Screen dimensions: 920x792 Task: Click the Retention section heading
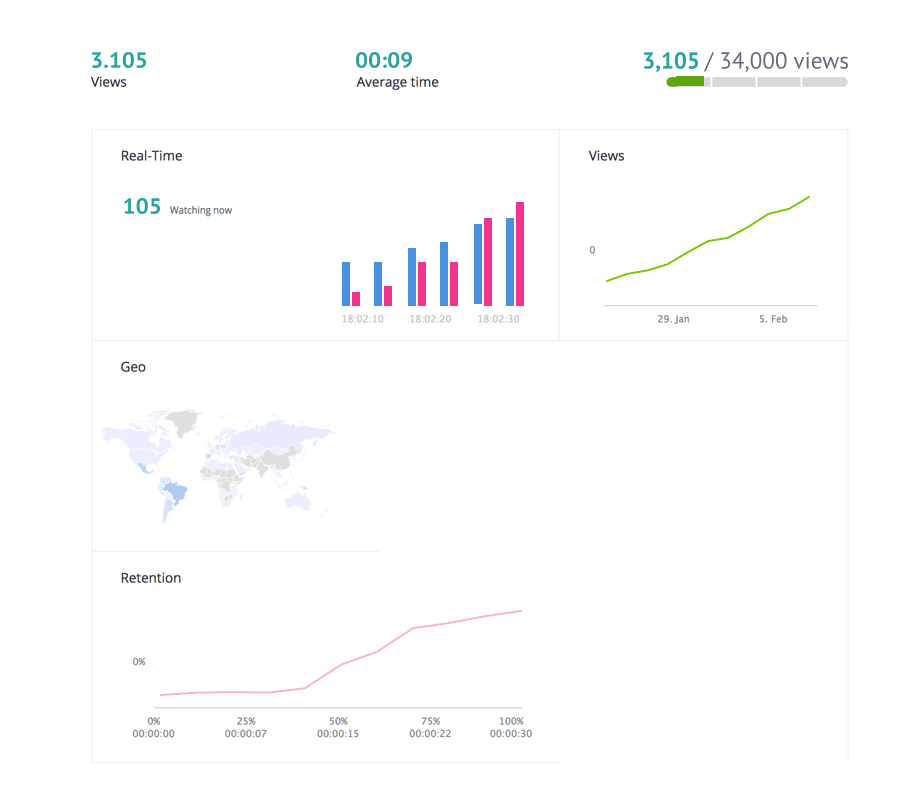point(151,578)
